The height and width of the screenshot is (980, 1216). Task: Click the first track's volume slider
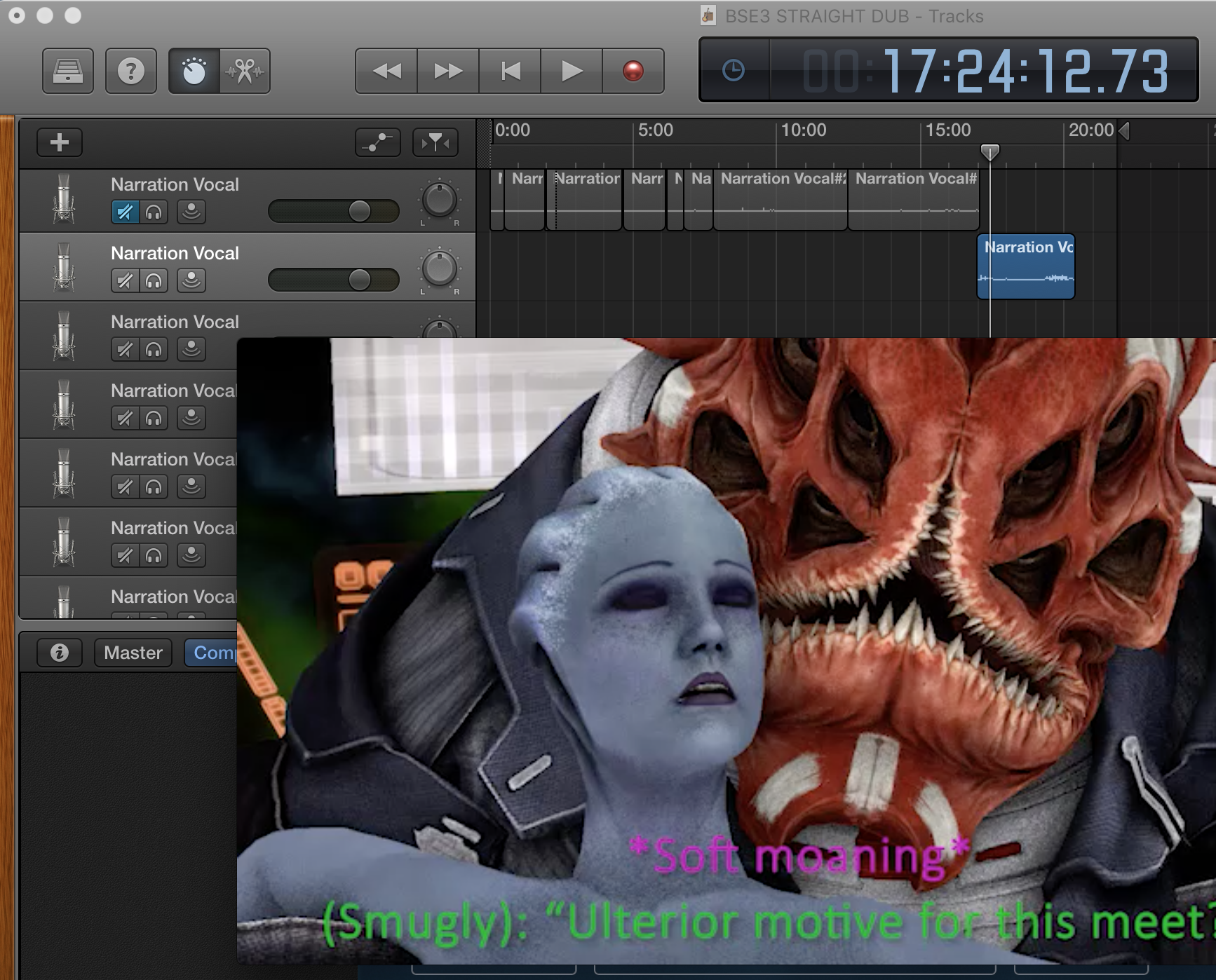click(x=334, y=211)
